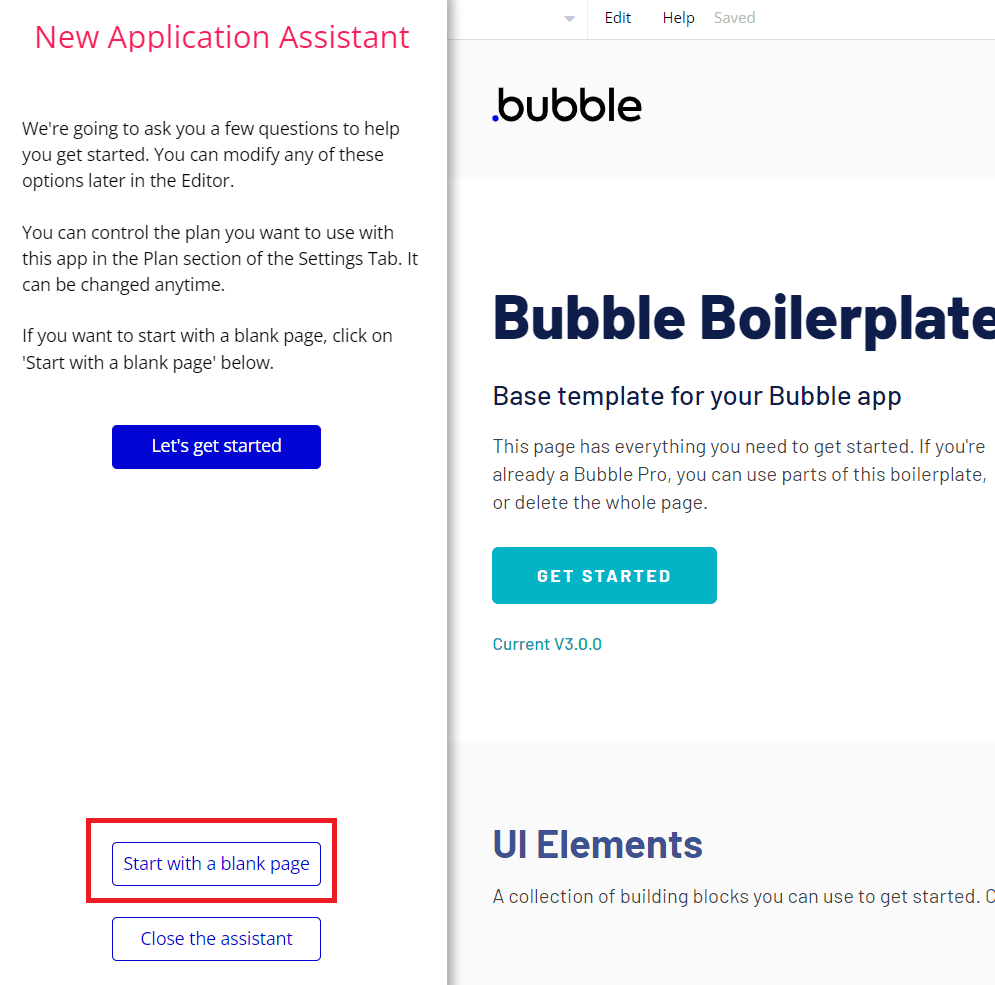Open the Edit menu
Image resolution: width=995 pixels, height=985 pixels.
tap(618, 18)
